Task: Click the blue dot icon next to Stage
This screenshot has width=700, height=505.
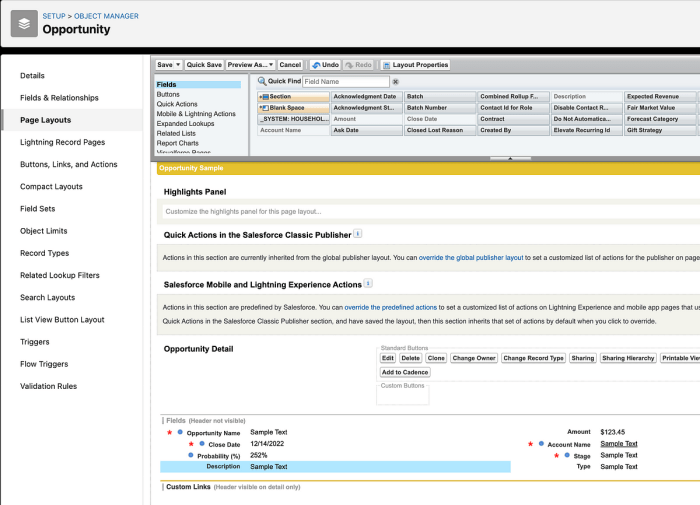Action: click(x=567, y=455)
